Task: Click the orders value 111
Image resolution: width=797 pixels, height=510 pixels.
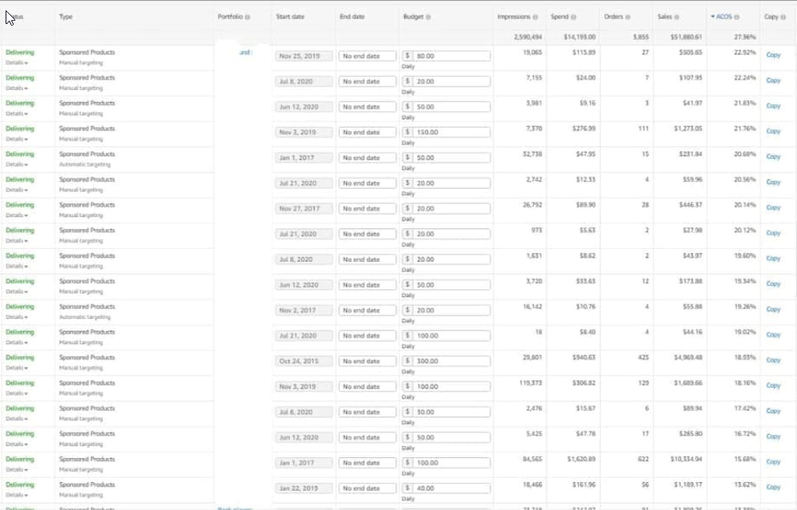Action: (643, 129)
